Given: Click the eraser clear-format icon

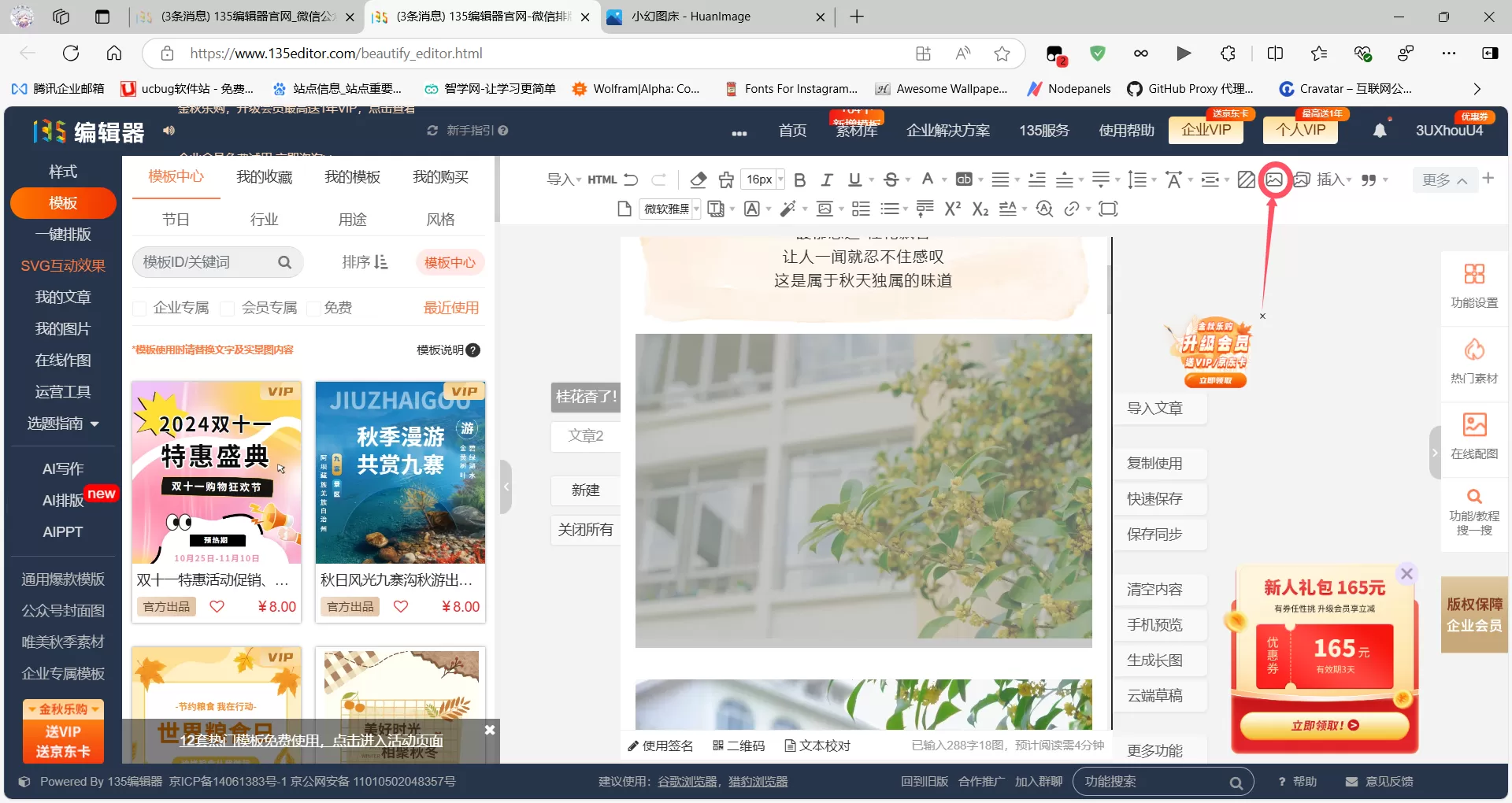Looking at the screenshot, I should click(698, 179).
